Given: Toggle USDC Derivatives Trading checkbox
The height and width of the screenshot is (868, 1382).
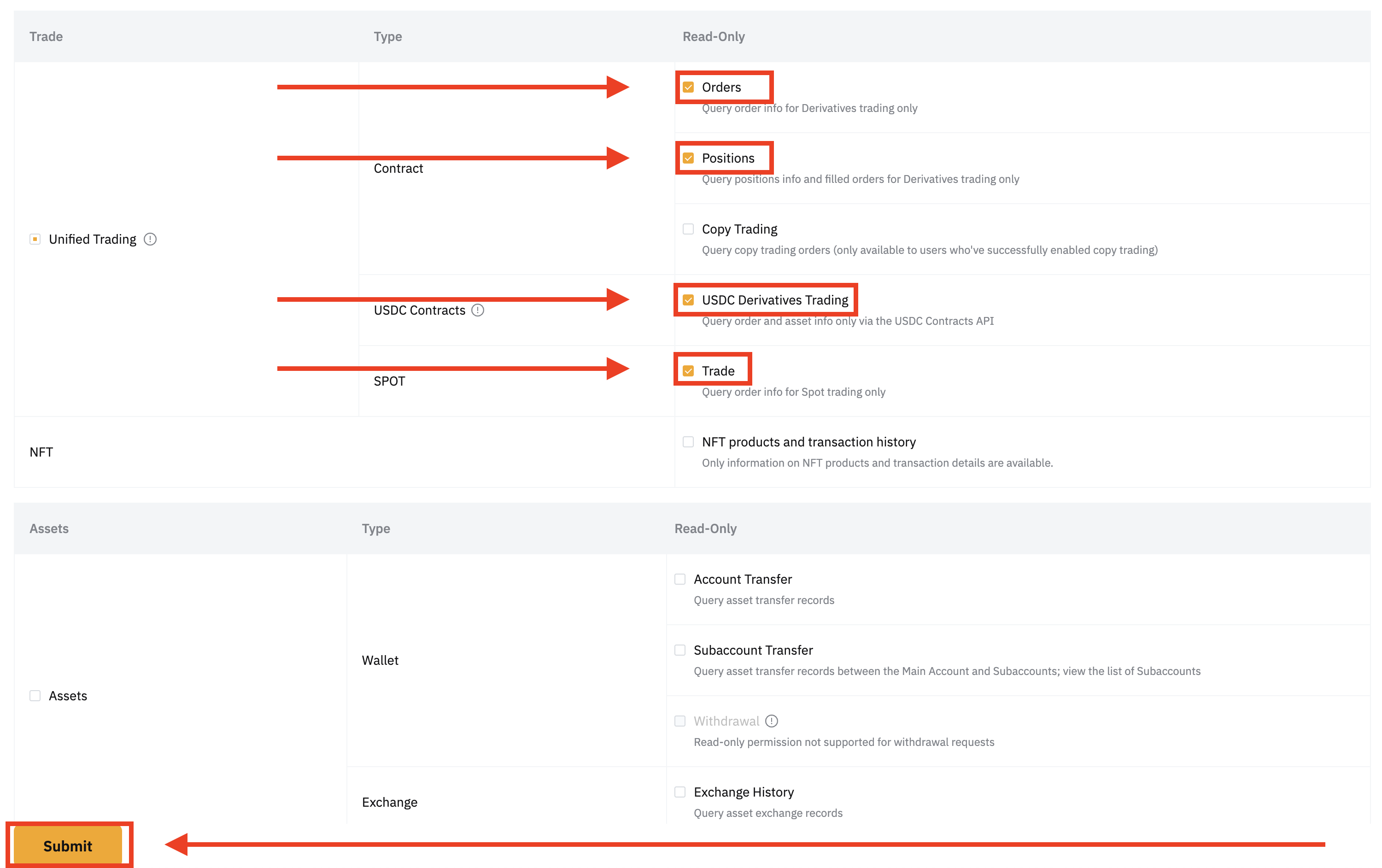Looking at the screenshot, I should coord(688,299).
